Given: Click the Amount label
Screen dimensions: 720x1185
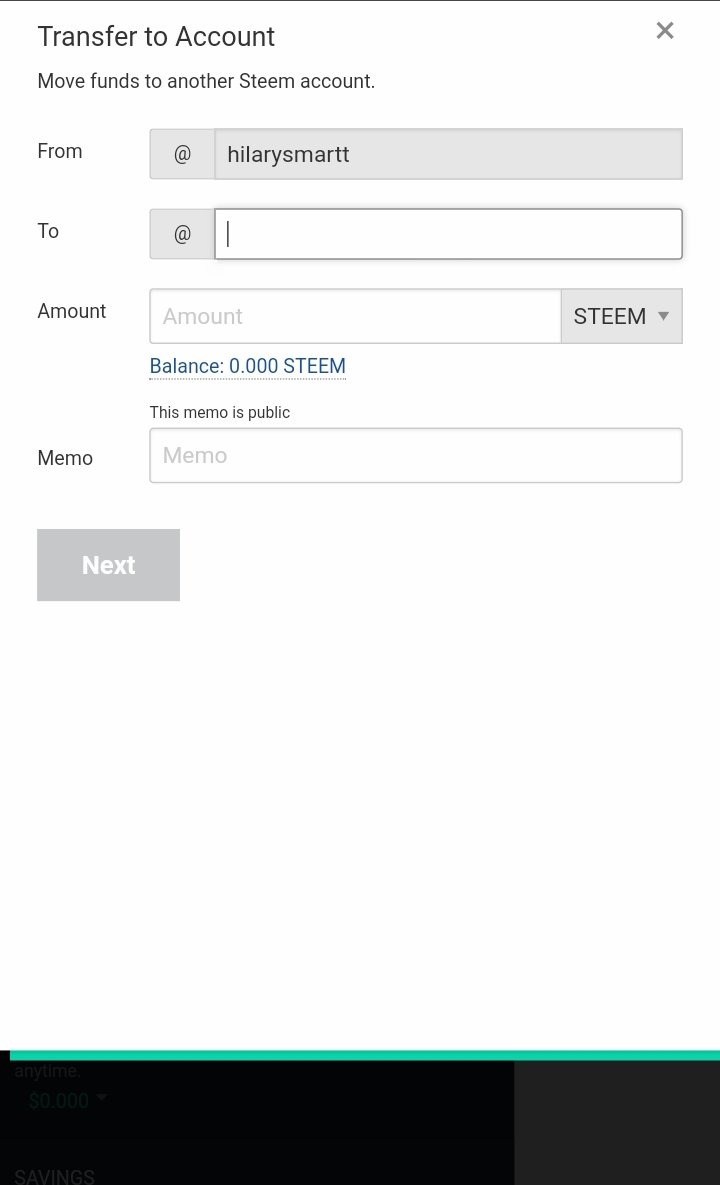Looking at the screenshot, I should tap(71, 311).
